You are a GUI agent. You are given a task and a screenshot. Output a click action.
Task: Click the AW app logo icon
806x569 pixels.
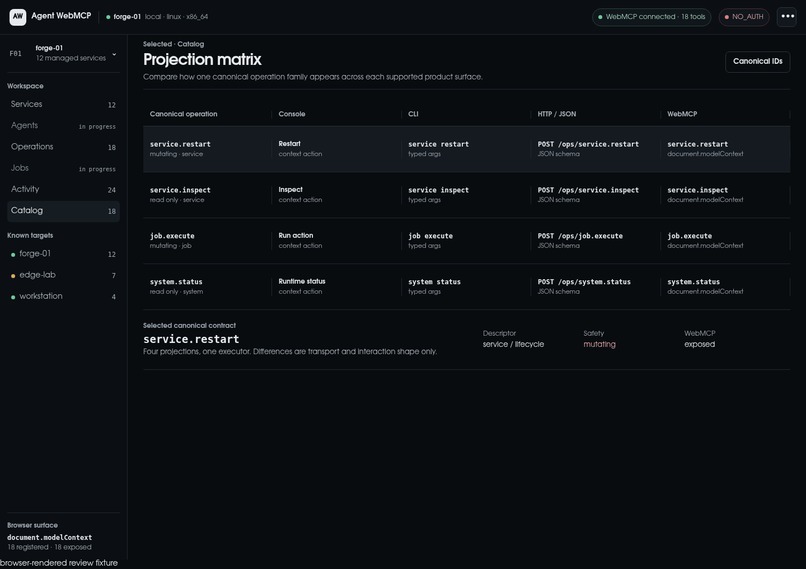(17, 16)
